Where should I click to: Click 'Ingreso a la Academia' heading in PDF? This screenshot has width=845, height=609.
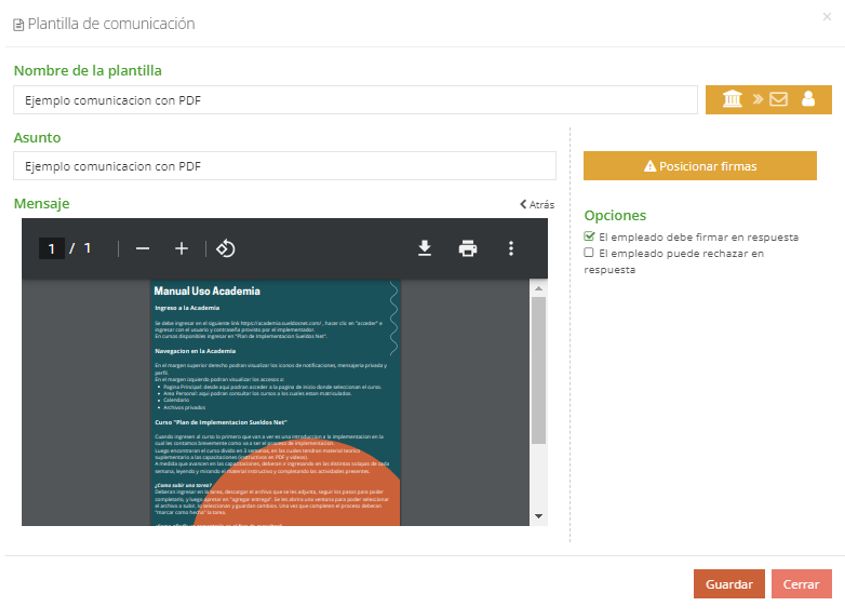click(187, 308)
